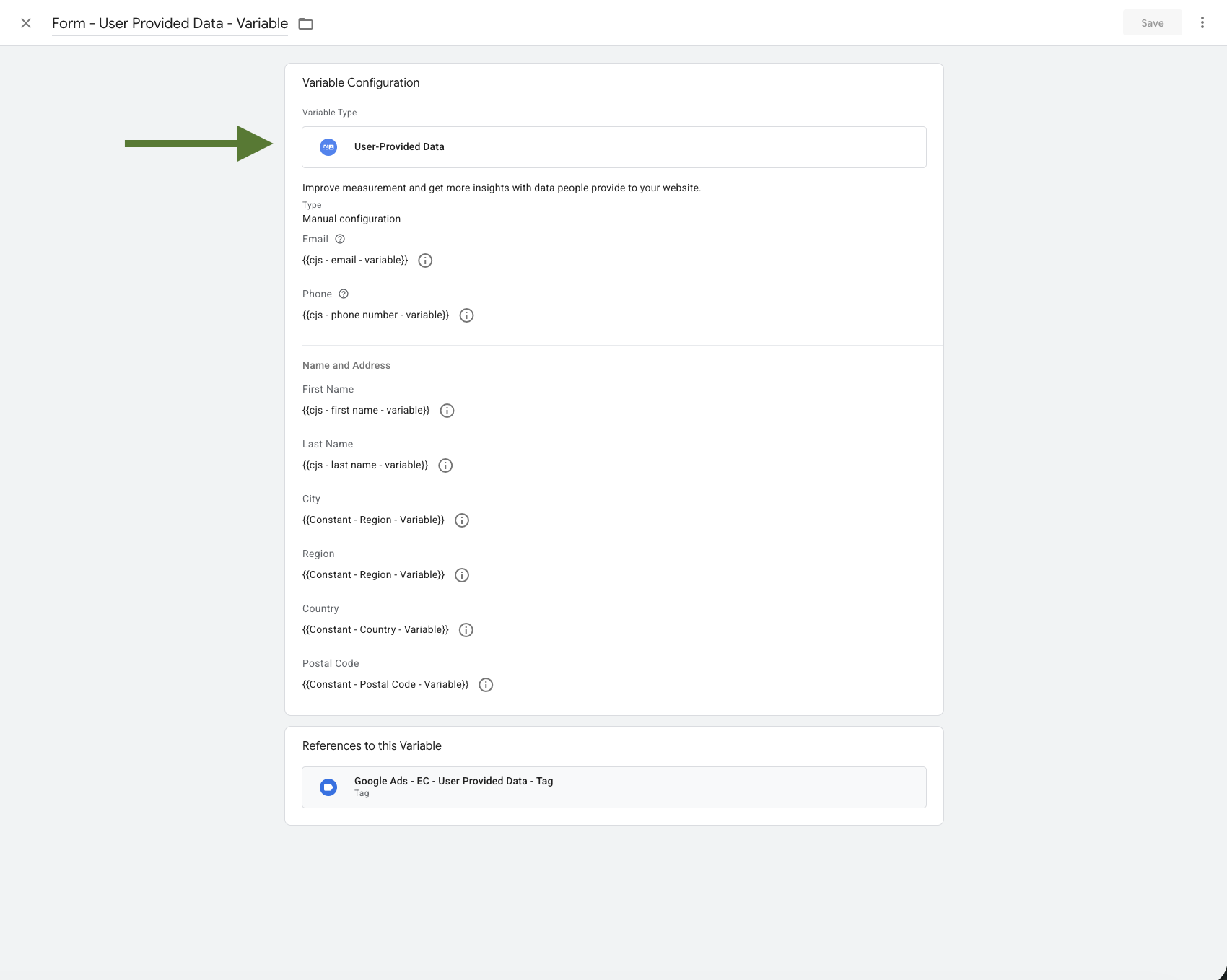Click the {{cjs - email - variable}} value
Screen dimensions: 1227x980
point(355,260)
